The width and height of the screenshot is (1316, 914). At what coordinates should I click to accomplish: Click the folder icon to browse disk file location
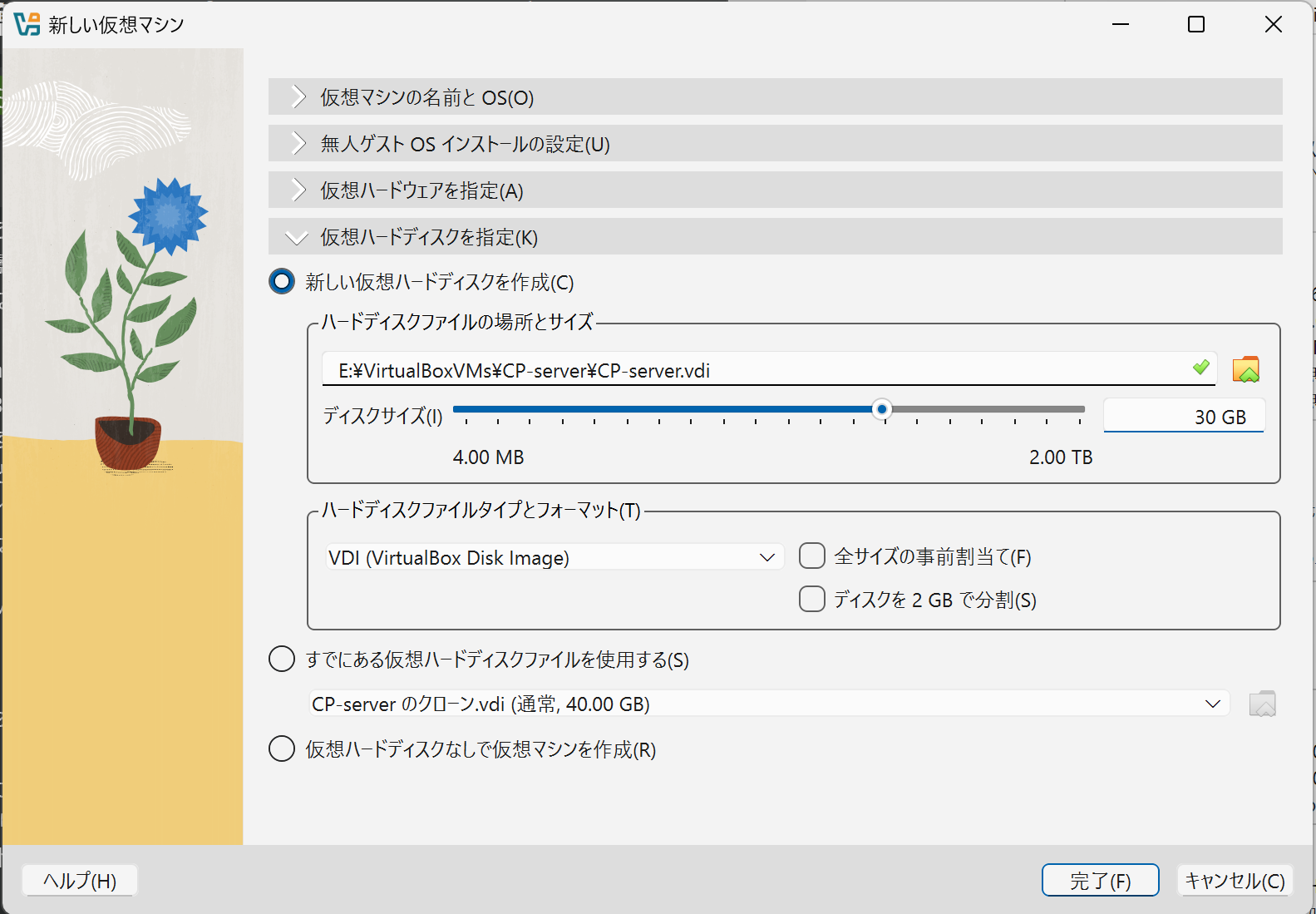(1245, 369)
